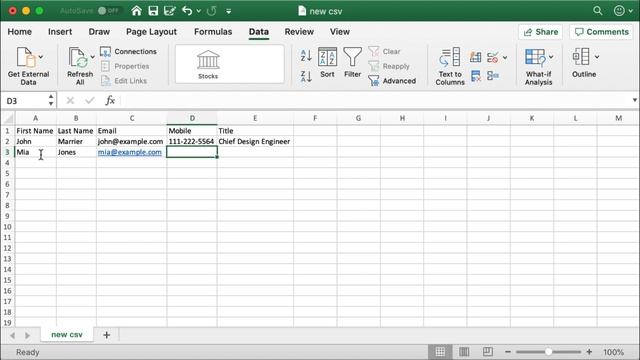Open the Page Layout ribbon tab
Viewport: 640px width, 360px height.
(x=151, y=31)
